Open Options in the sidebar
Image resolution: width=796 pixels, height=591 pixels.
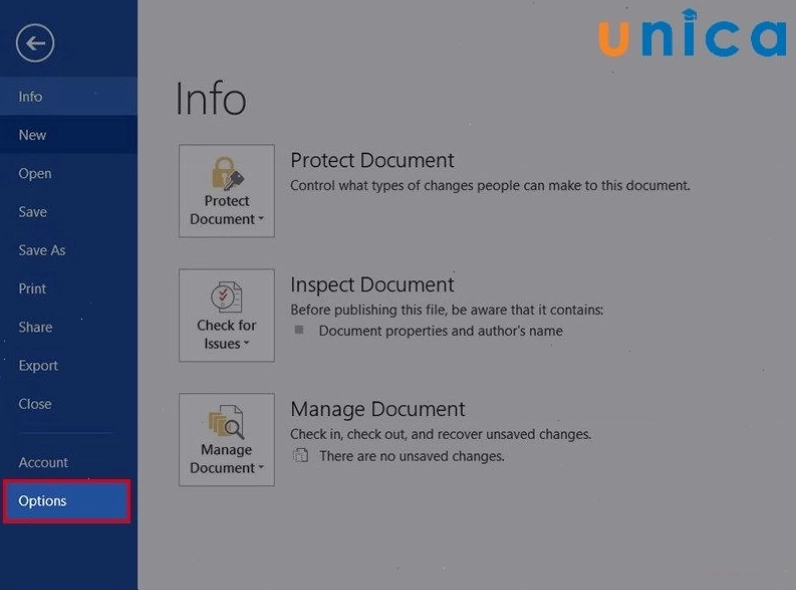coord(67,501)
